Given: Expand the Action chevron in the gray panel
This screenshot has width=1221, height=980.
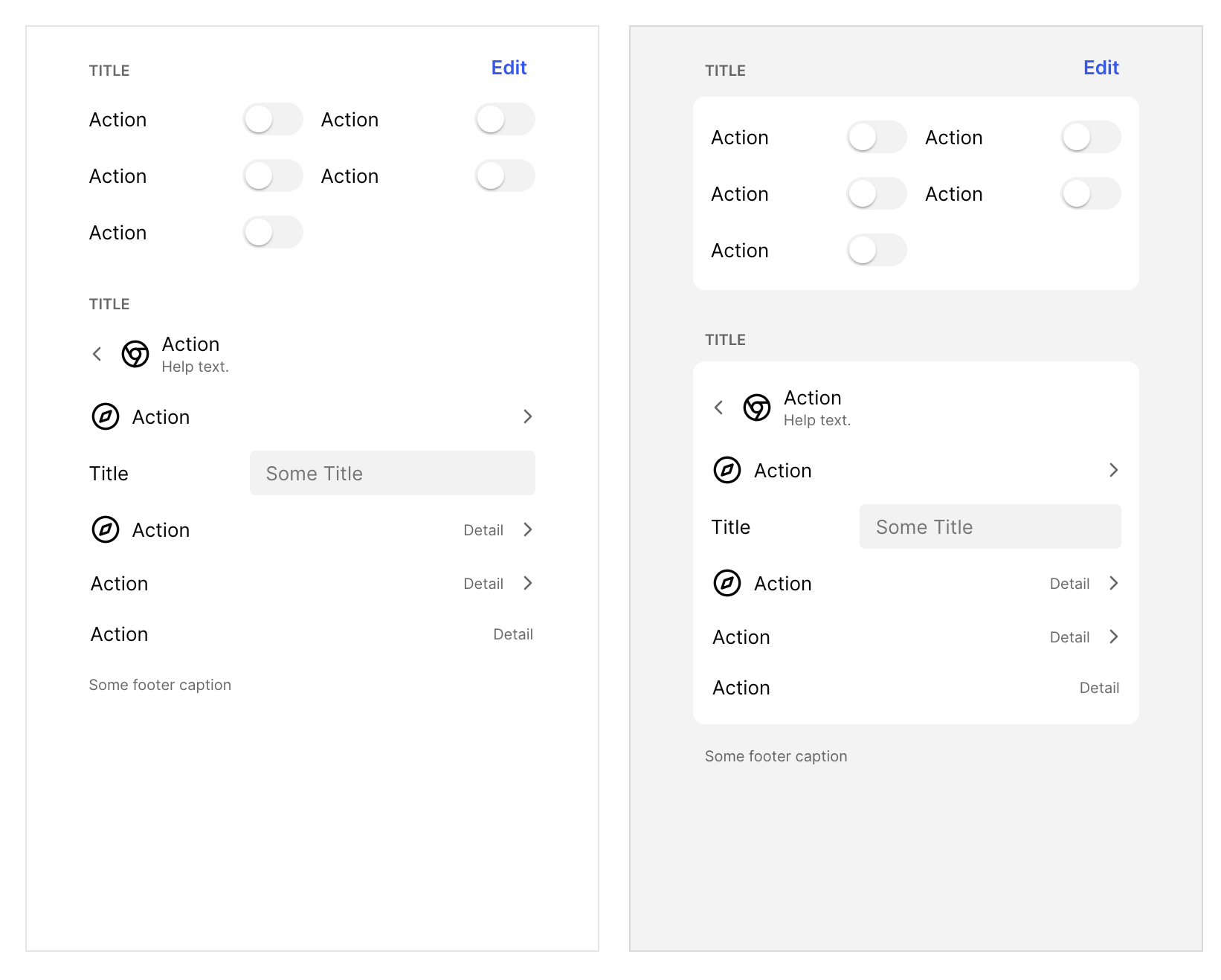Looking at the screenshot, I should tap(1113, 470).
